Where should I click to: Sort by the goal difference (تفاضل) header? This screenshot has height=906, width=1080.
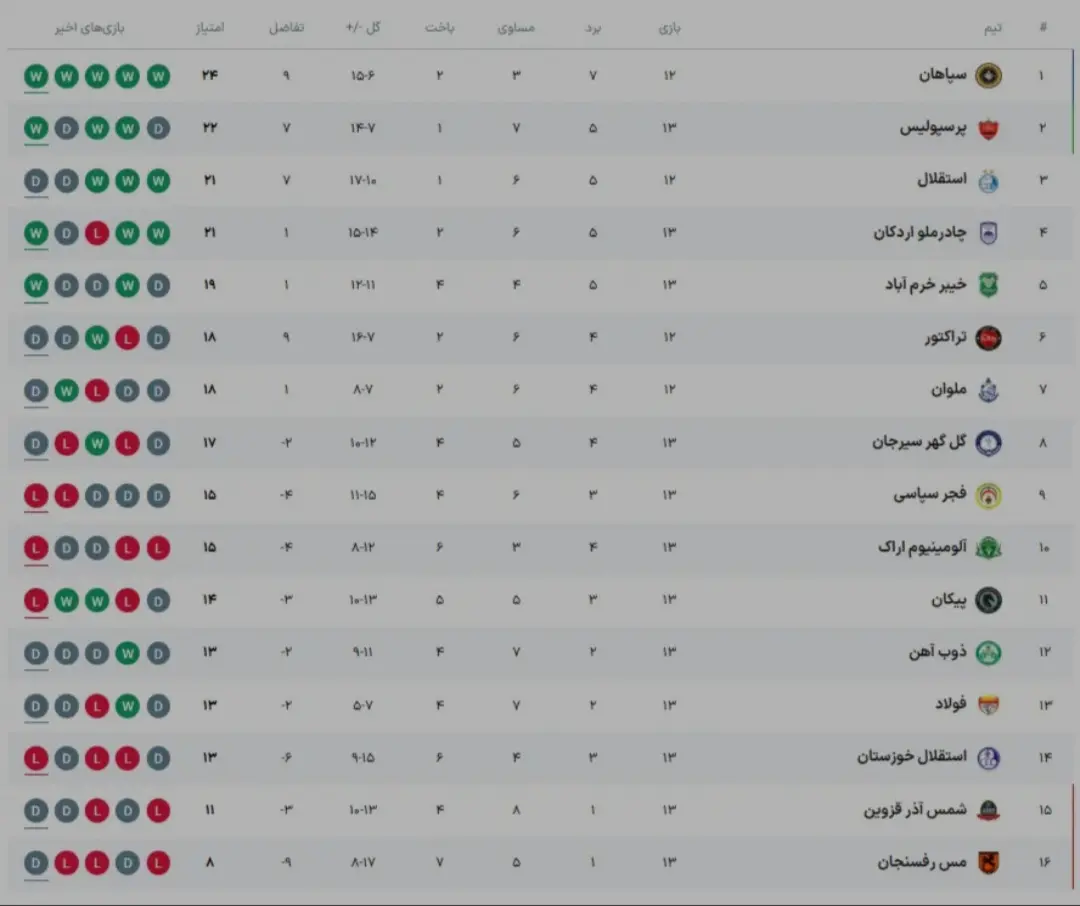[286, 27]
